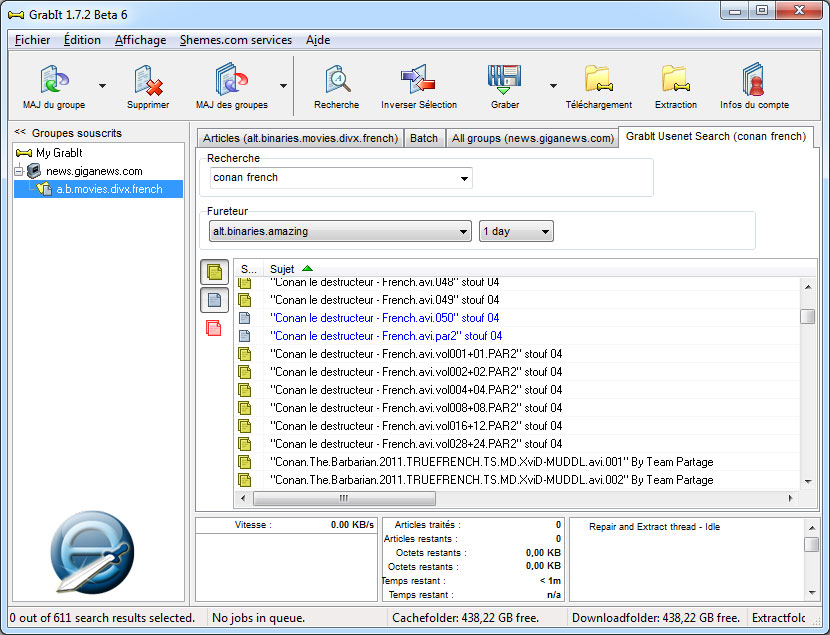Click the Graber toolbar icon
Image resolution: width=830 pixels, height=635 pixels.
[504, 79]
